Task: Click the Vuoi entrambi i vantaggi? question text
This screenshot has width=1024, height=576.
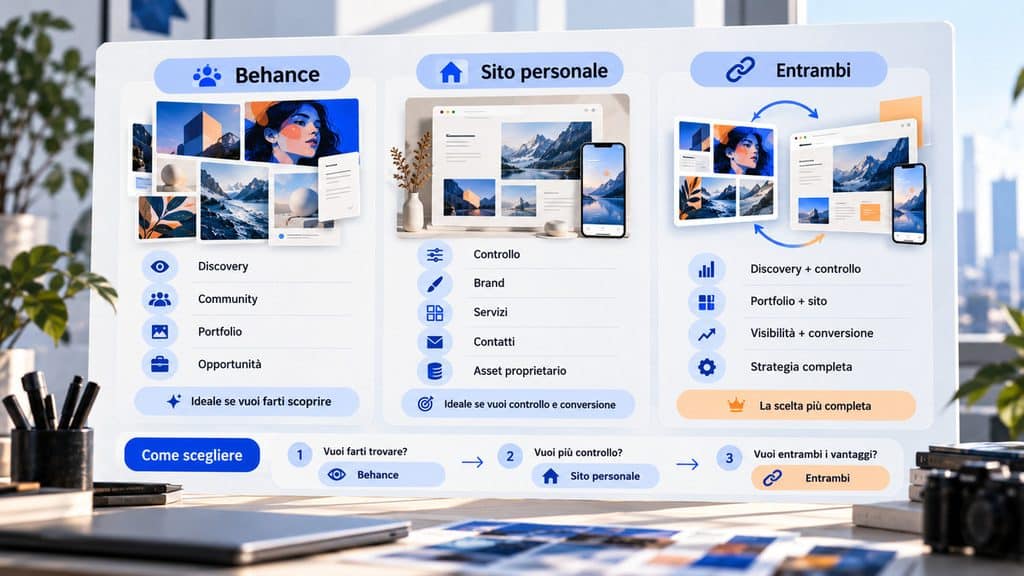Action: pos(815,455)
